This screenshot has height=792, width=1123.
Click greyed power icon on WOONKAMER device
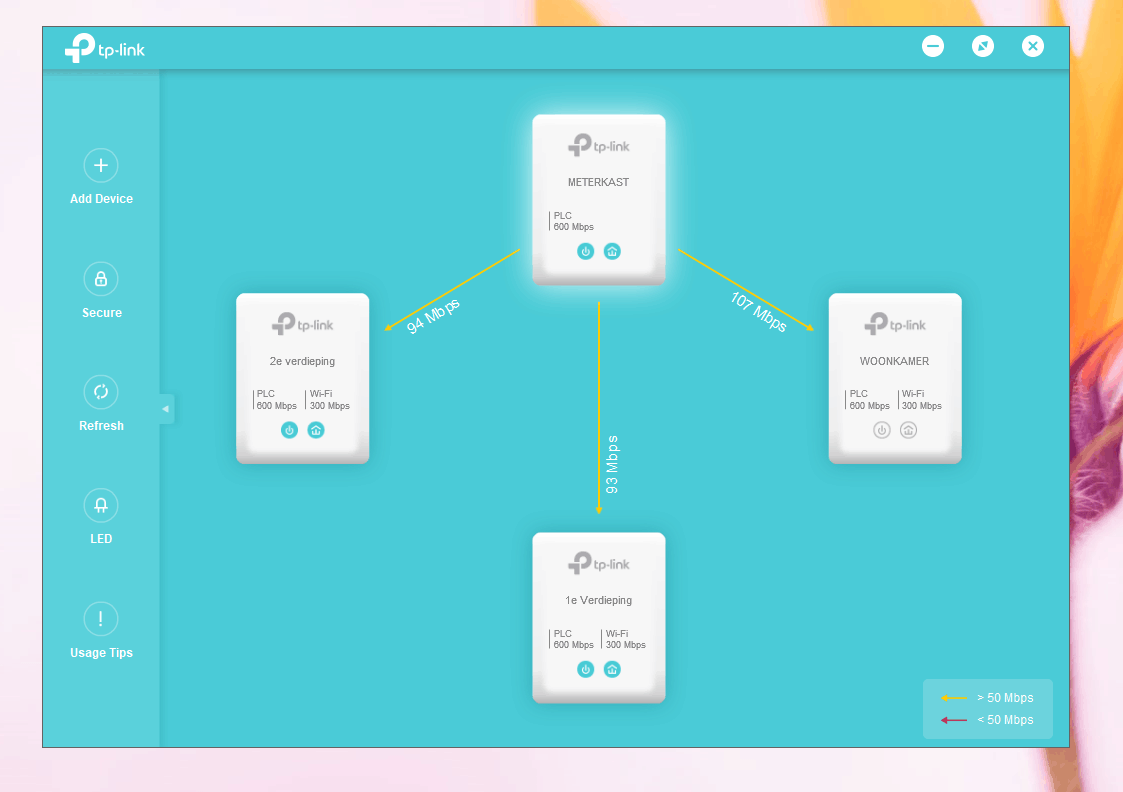coord(882,430)
